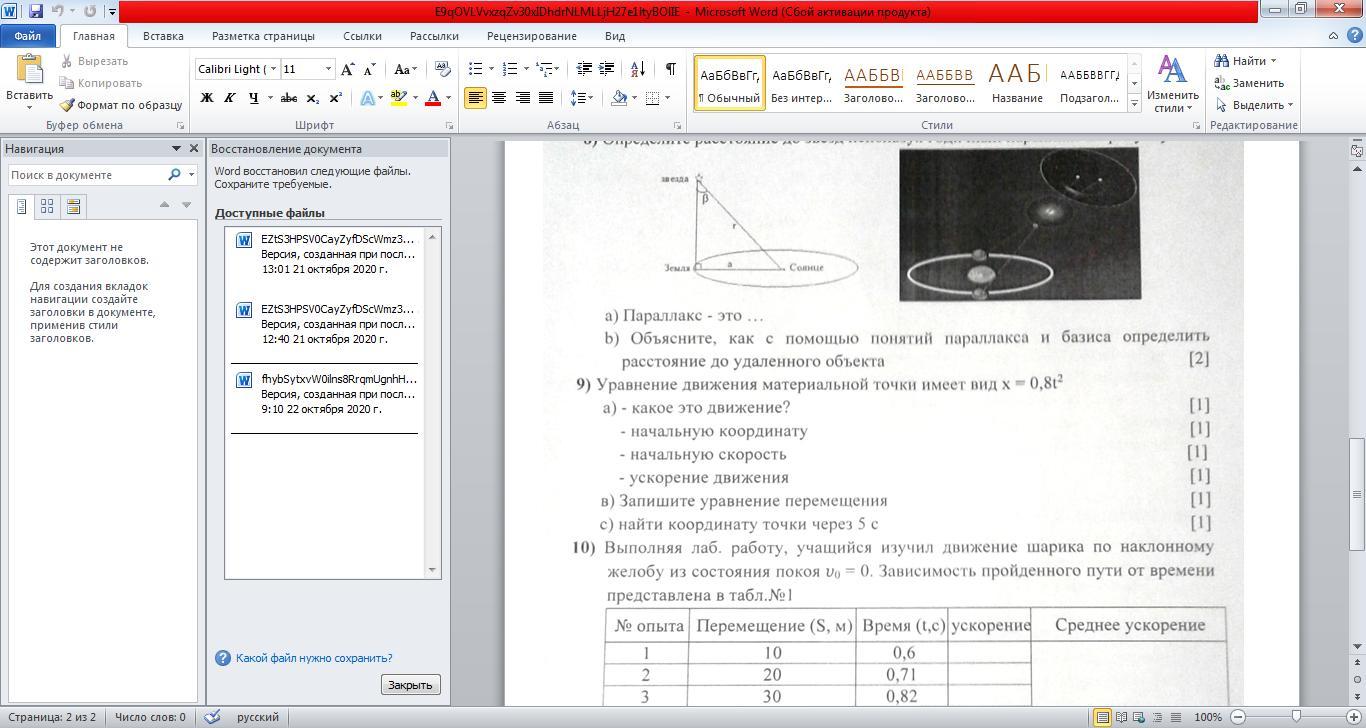
Task: Apply strikethrough formatting to text
Action: click(289, 98)
